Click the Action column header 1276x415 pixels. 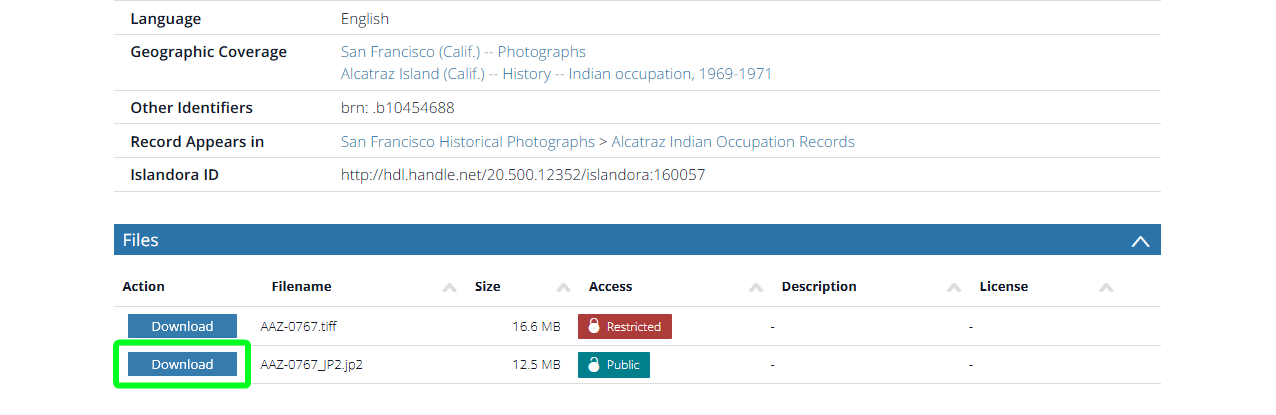[143, 287]
